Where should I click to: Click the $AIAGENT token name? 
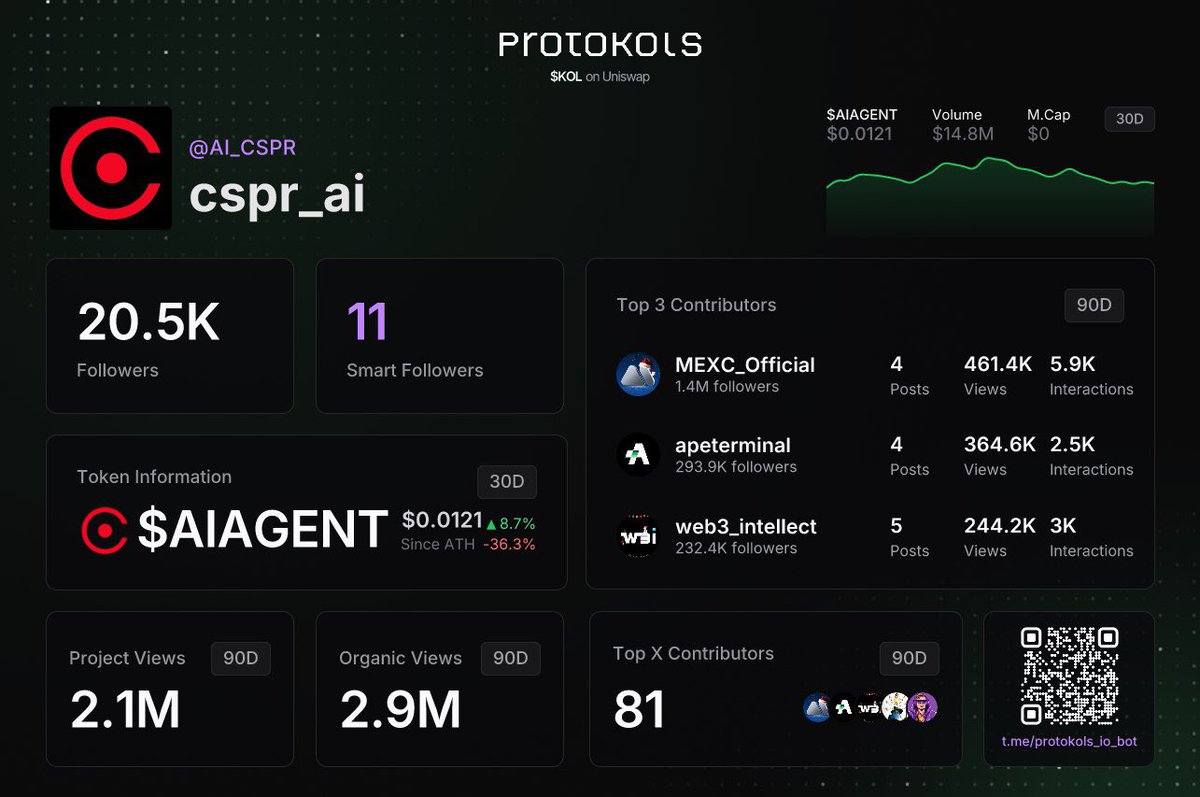[263, 530]
